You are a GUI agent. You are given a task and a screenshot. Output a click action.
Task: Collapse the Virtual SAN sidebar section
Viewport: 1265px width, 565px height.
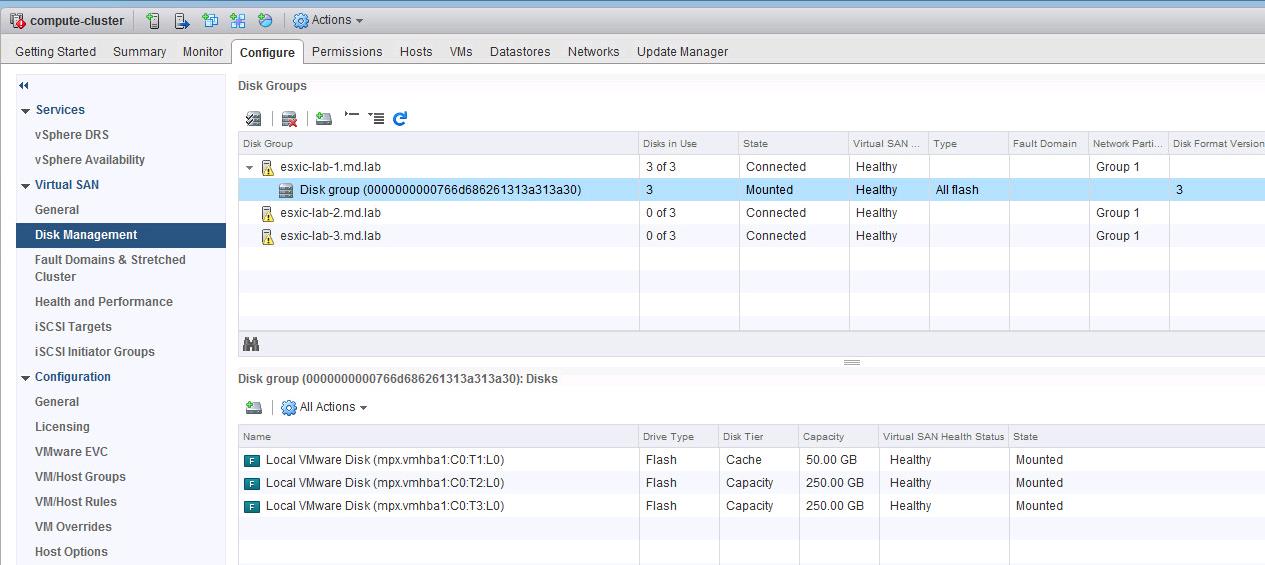pos(25,186)
